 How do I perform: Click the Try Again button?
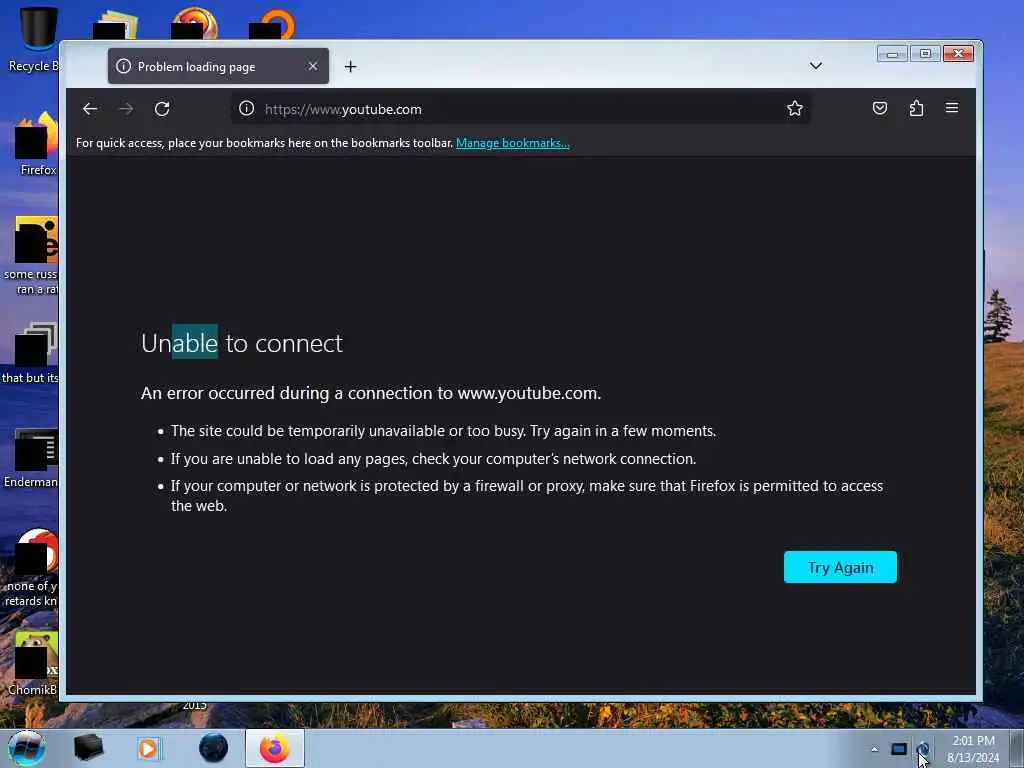tap(840, 567)
